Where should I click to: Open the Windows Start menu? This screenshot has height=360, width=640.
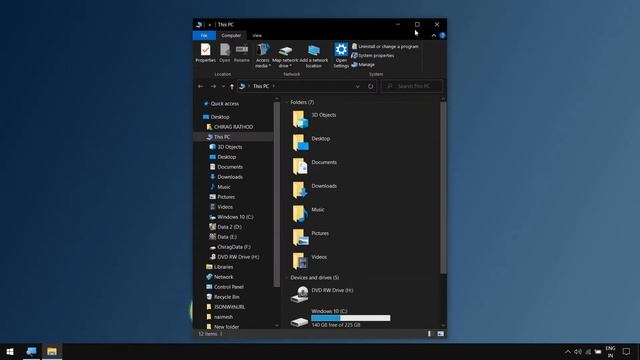point(10,351)
